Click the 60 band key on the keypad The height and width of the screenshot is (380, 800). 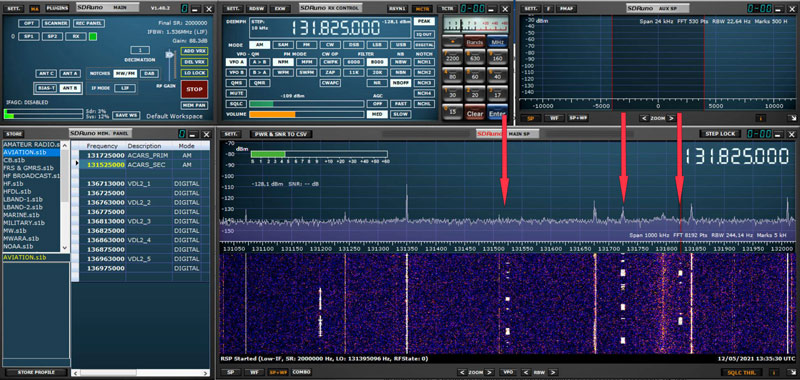click(475, 75)
